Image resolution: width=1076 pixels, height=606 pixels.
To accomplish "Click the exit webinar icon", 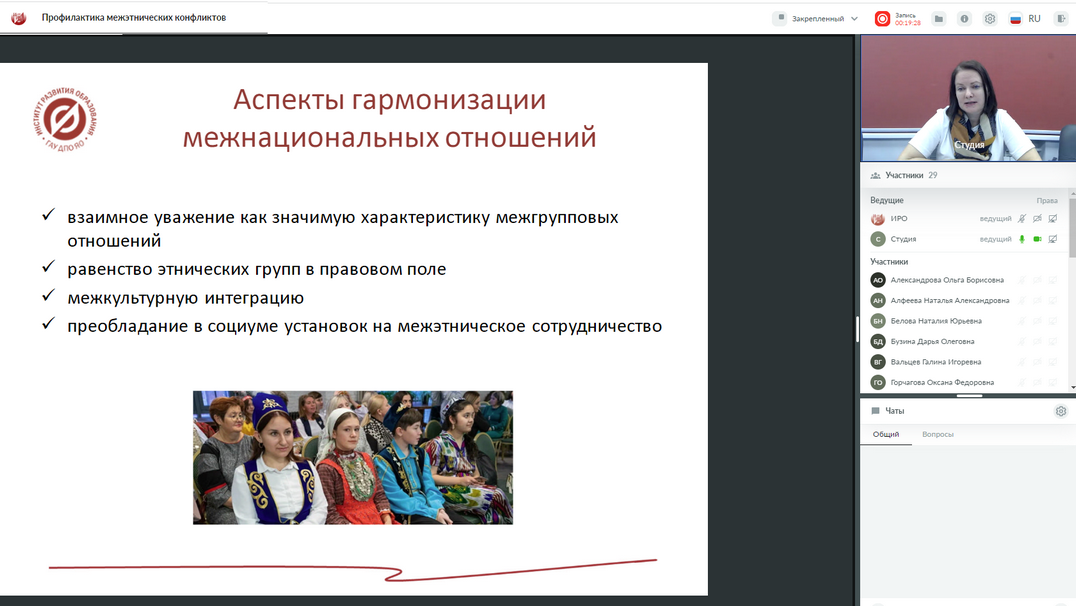I will click(1061, 18).
